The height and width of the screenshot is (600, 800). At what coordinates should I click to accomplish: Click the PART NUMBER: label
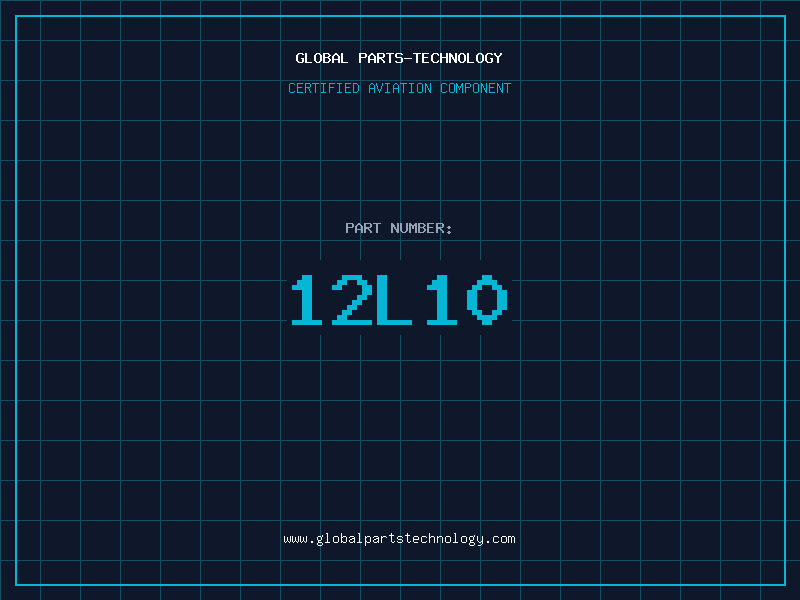[x=399, y=228]
